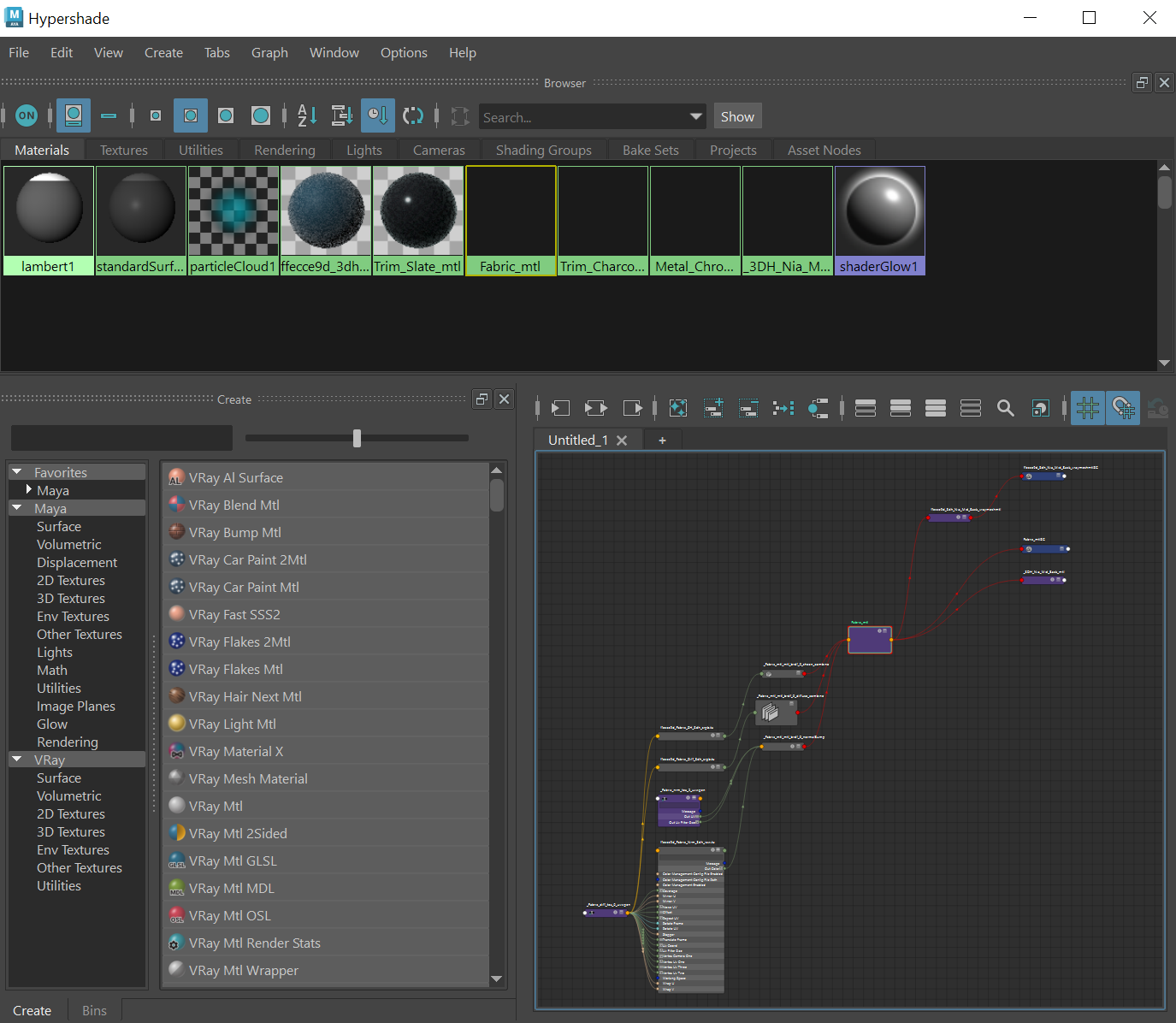Choose large swatches size icon
Viewport: 1176px width, 1023px height.
tap(226, 115)
